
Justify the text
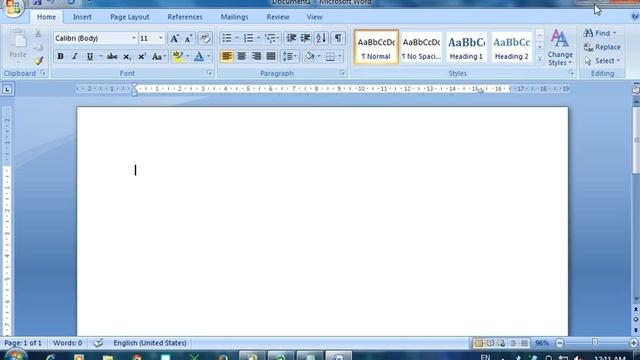coord(271,56)
